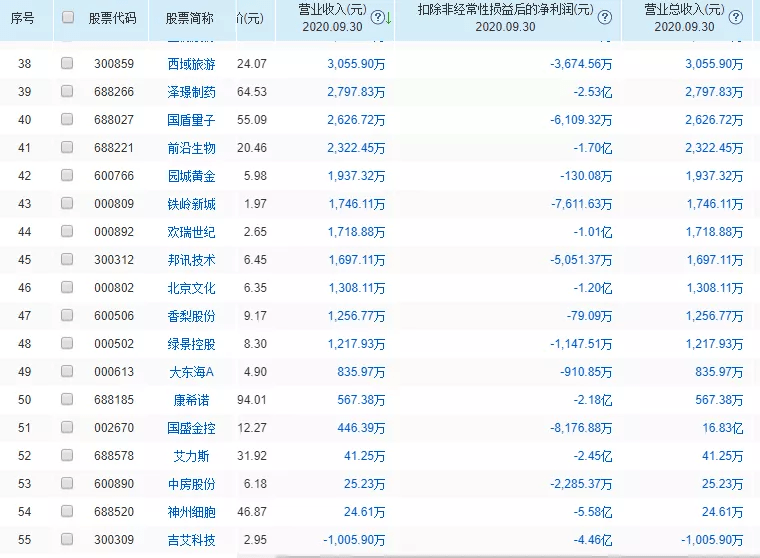Open help icon for 营业收入 column
Image resolution: width=760 pixels, height=558 pixels.
click(x=377, y=18)
